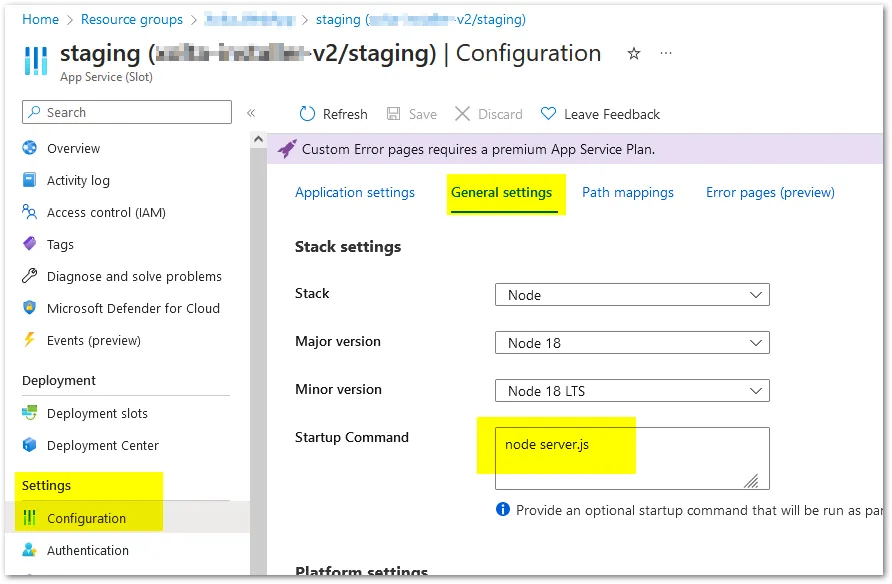
Task: Click the Diagnose and solve problems wrench icon
Action: (x=30, y=276)
